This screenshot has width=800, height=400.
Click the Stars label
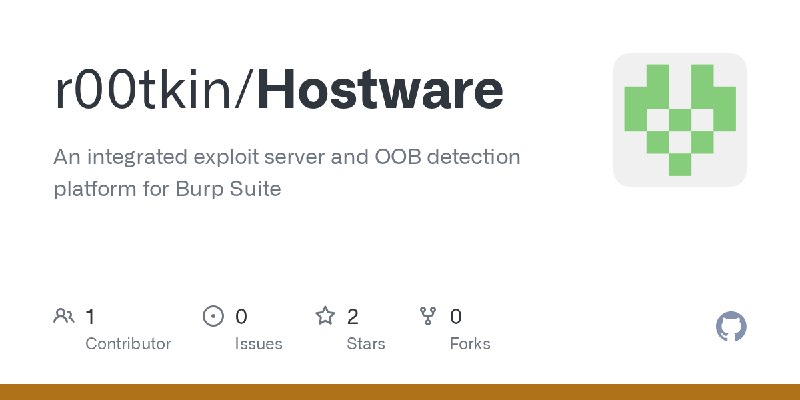tap(366, 344)
